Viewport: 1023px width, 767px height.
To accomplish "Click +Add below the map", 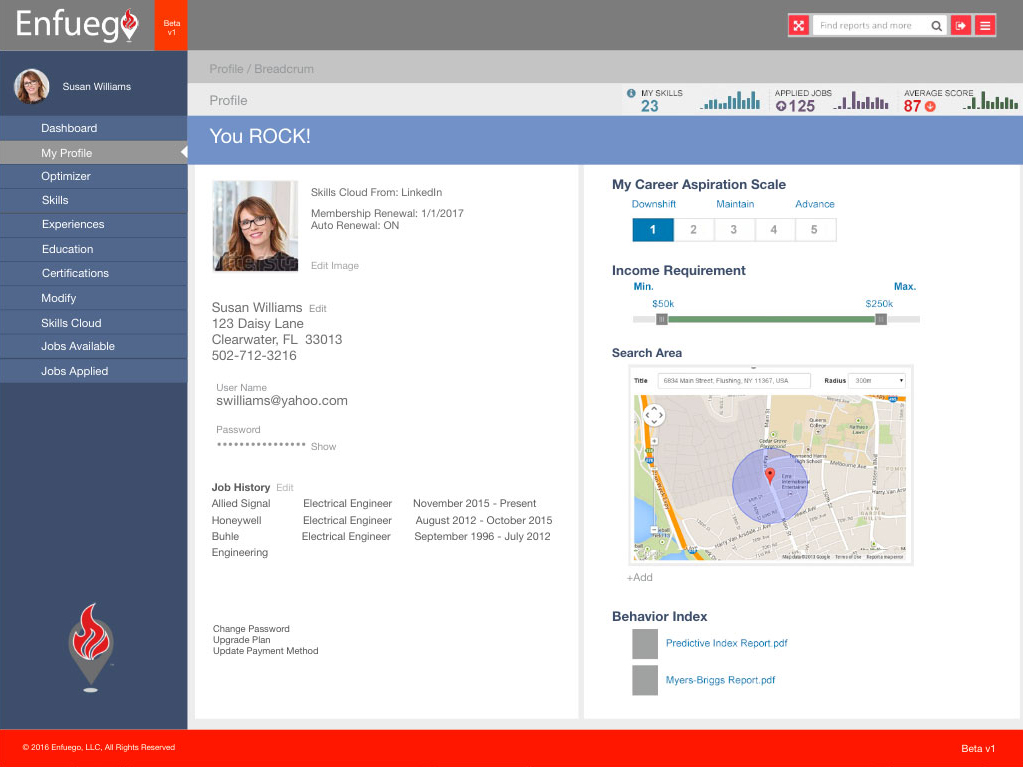I will [x=639, y=577].
